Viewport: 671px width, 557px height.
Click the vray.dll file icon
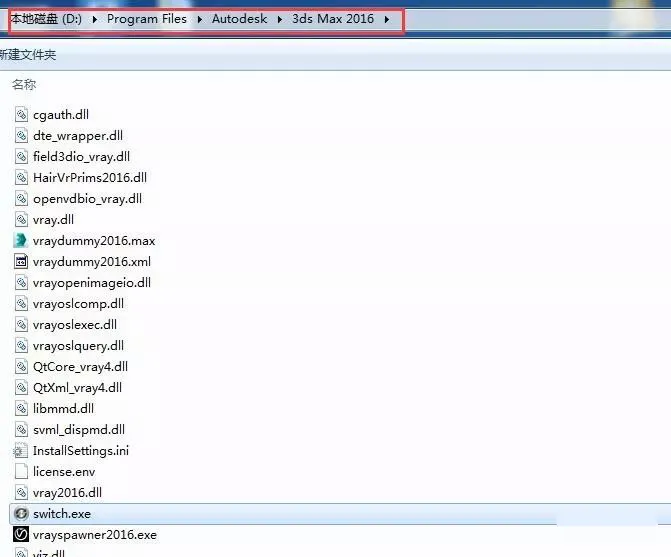[x=21, y=219]
